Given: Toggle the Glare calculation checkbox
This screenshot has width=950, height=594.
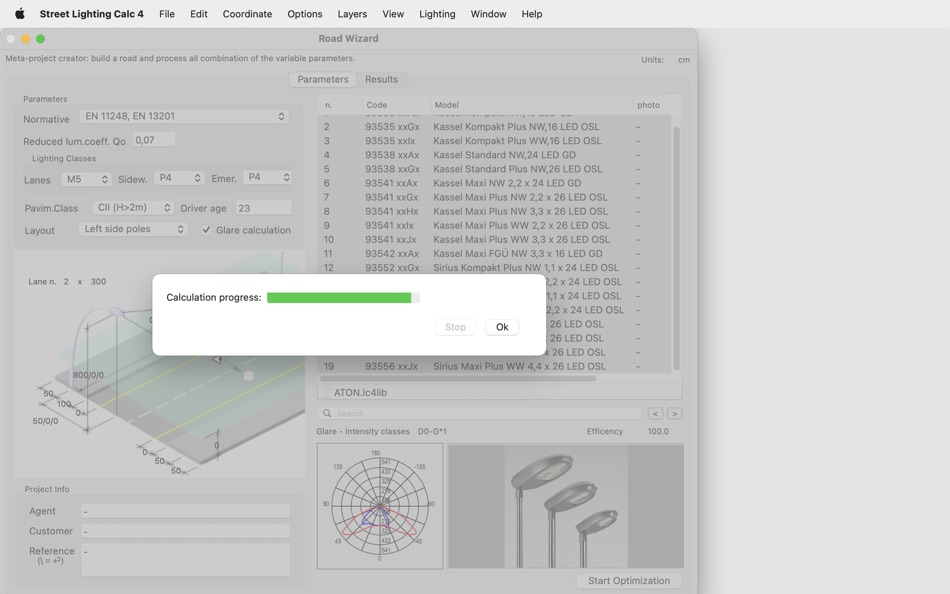Looking at the screenshot, I should [207, 230].
